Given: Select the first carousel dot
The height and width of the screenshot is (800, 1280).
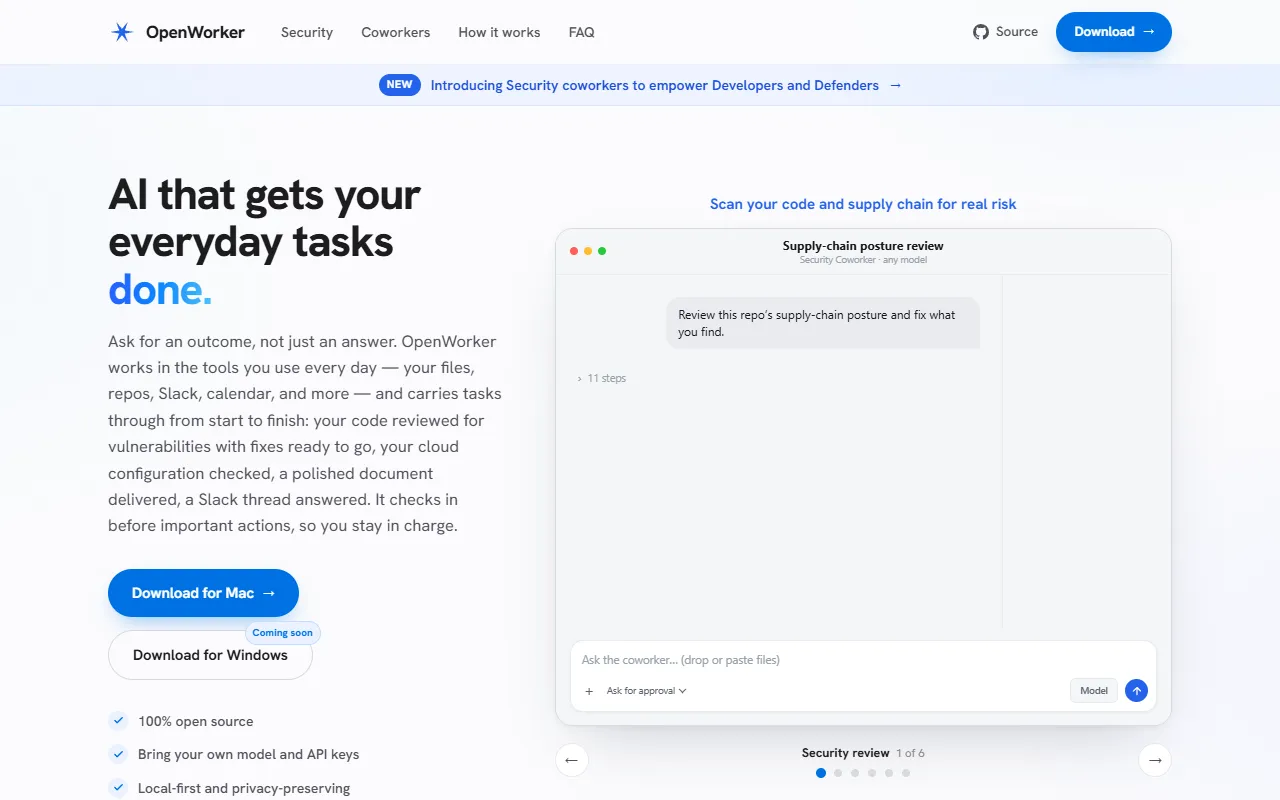Looking at the screenshot, I should (821, 773).
